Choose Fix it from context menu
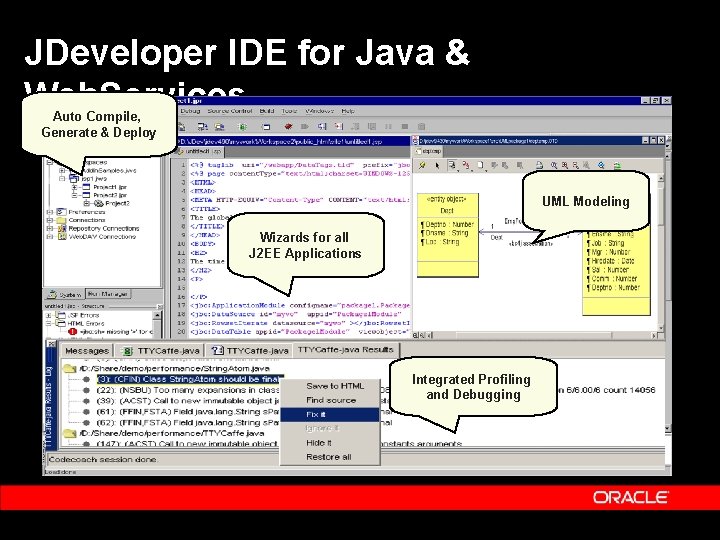 pyautogui.click(x=330, y=415)
